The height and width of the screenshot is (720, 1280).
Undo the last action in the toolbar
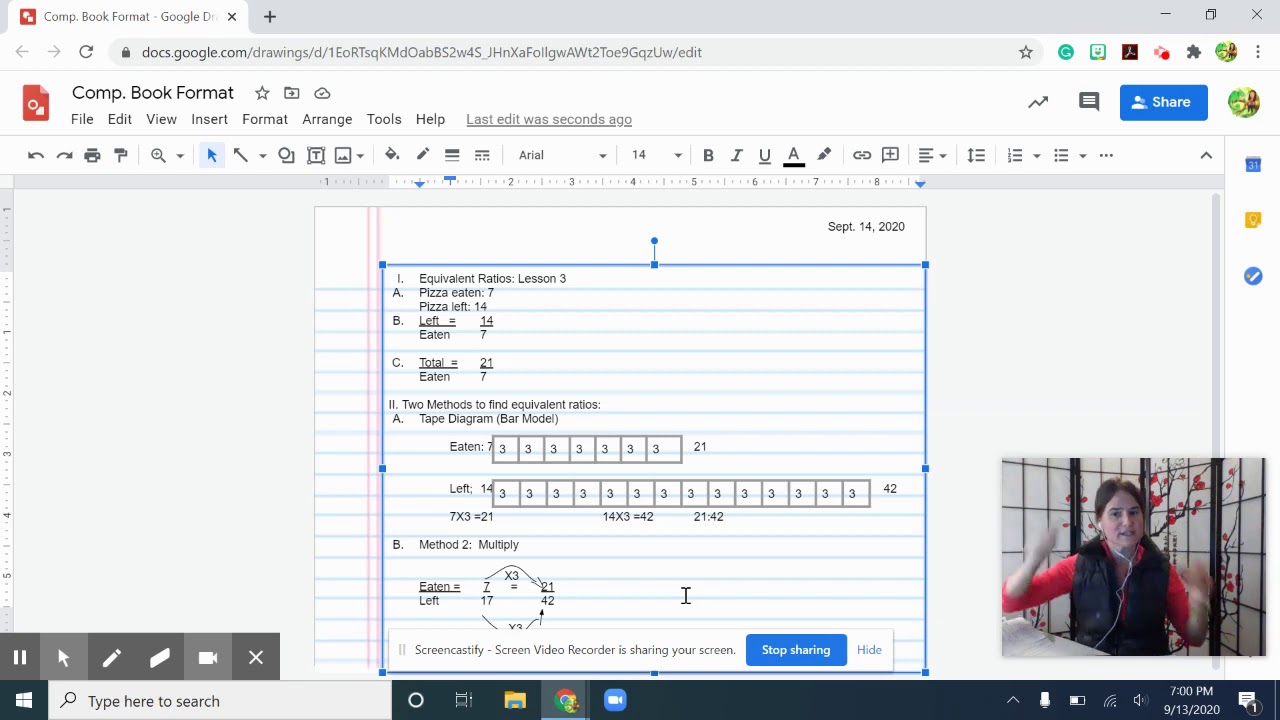(36, 155)
